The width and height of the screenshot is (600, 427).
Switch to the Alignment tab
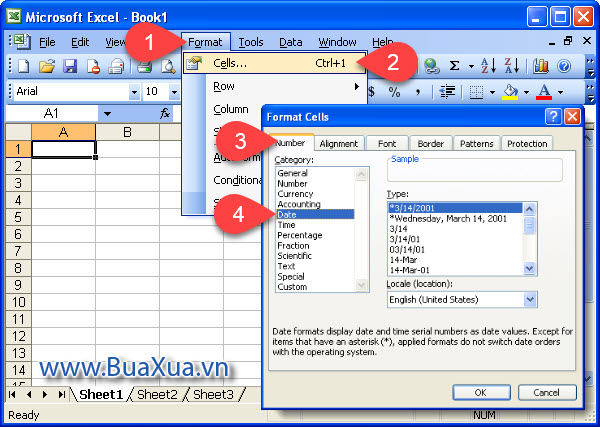click(339, 143)
